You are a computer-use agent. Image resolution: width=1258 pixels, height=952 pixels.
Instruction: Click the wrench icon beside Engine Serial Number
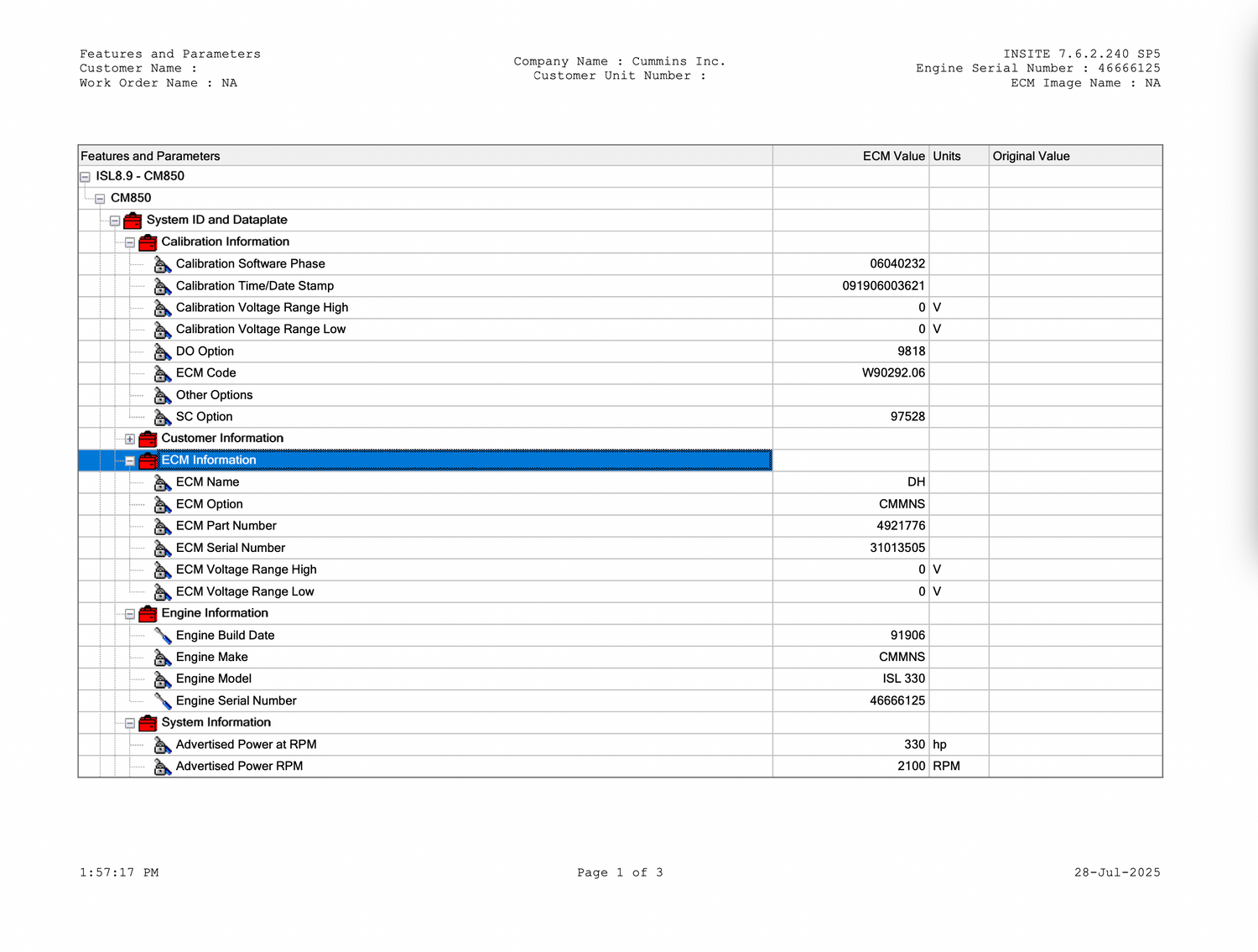(x=163, y=701)
